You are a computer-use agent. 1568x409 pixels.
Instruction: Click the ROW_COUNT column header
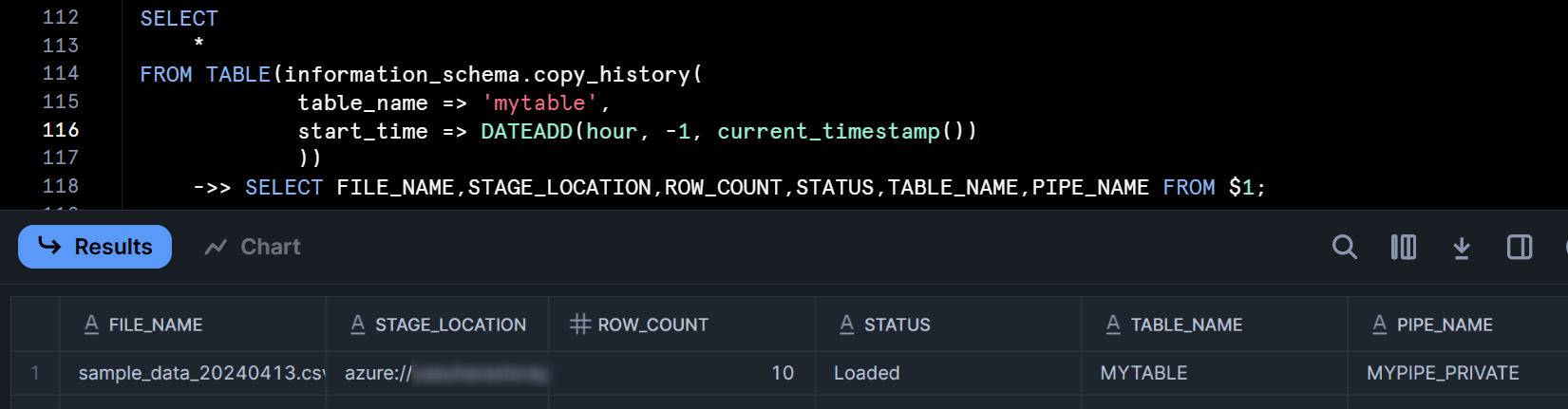pyautogui.click(x=681, y=325)
